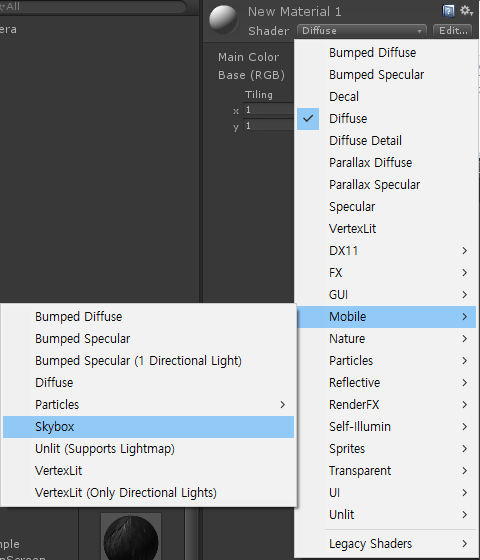Expand the Particles submenu under Mobile
480x560 pixels.
[x=148, y=405]
